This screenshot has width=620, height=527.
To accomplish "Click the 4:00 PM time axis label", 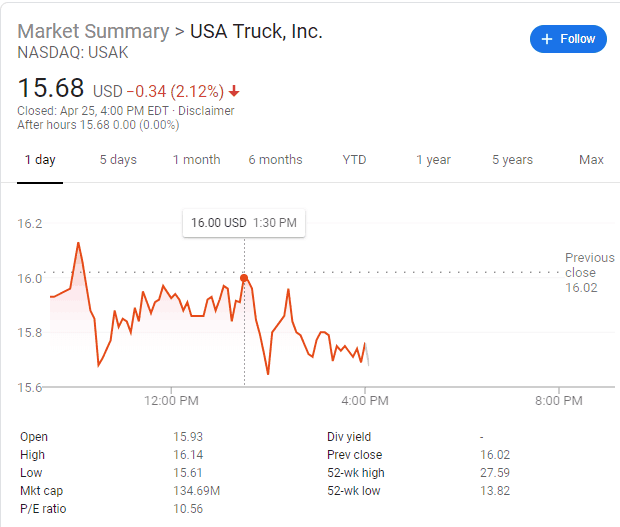I will tap(365, 401).
